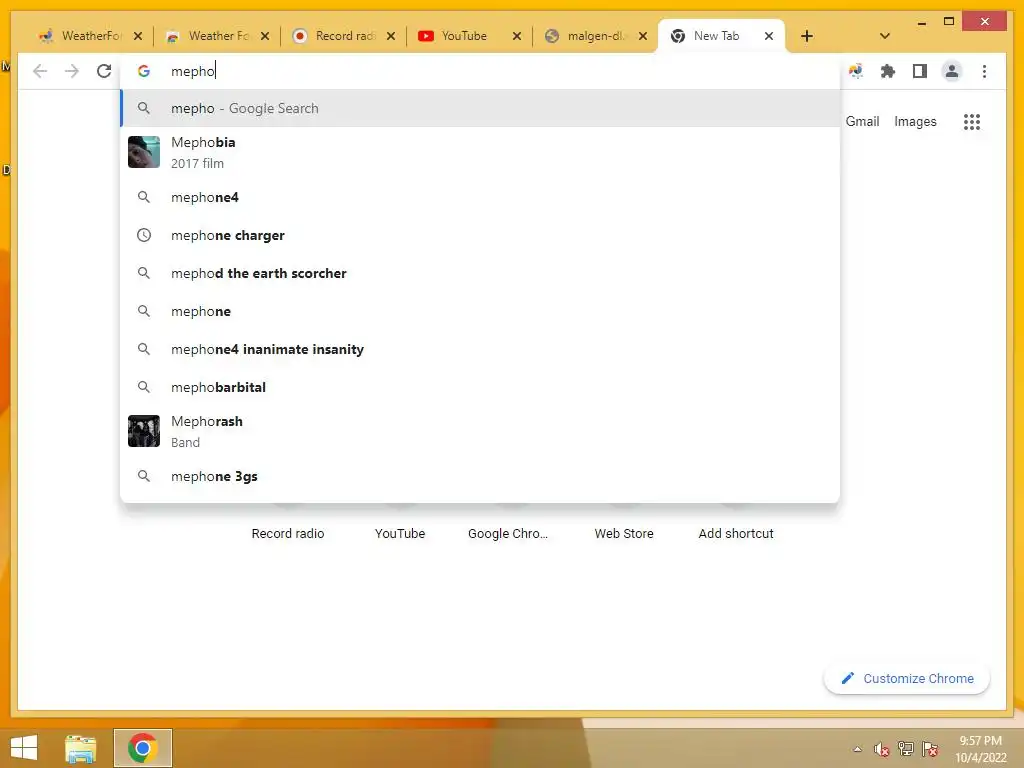Click the network tray icon
The height and width of the screenshot is (768, 1024).
point(906,749)
